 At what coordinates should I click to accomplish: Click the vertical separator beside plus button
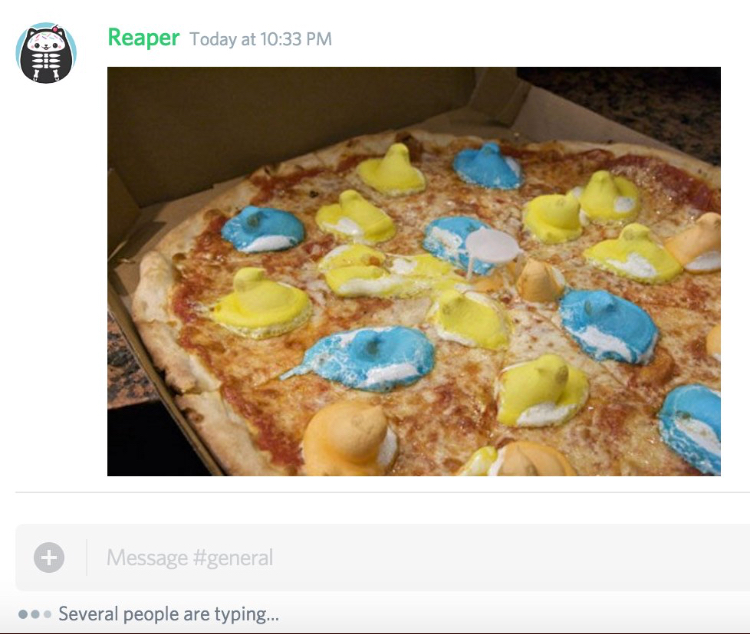(87, 557)
